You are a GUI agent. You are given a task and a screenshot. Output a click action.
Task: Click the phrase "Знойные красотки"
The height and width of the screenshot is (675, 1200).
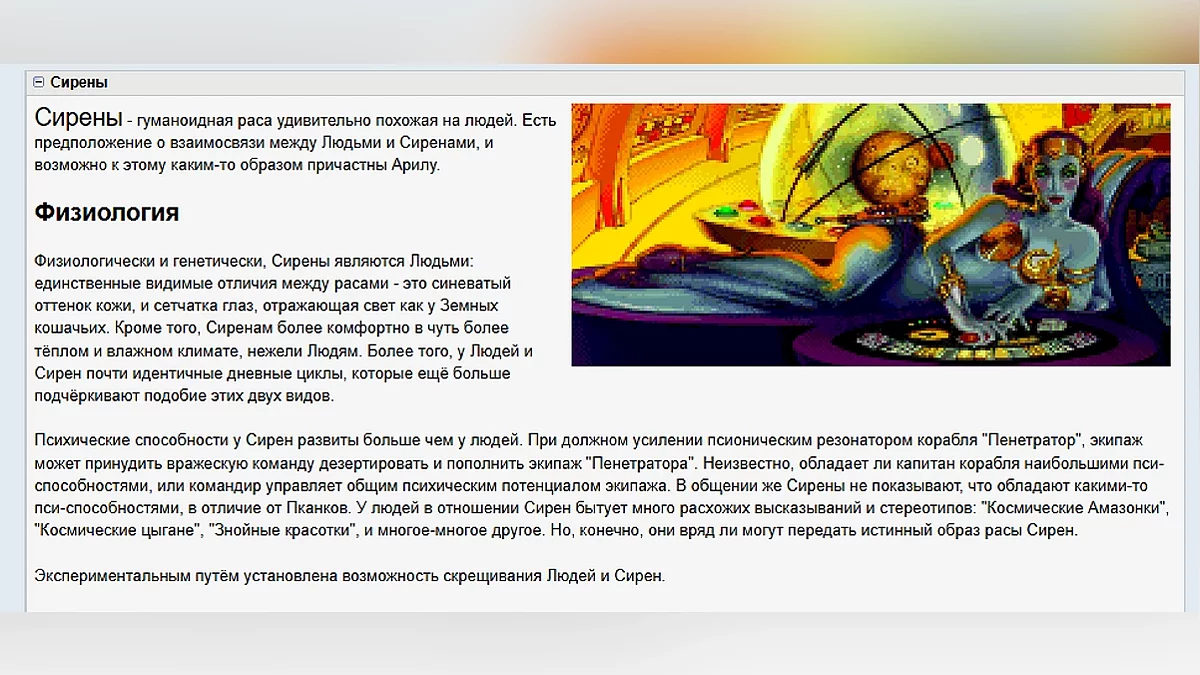[x=280, y=531]
